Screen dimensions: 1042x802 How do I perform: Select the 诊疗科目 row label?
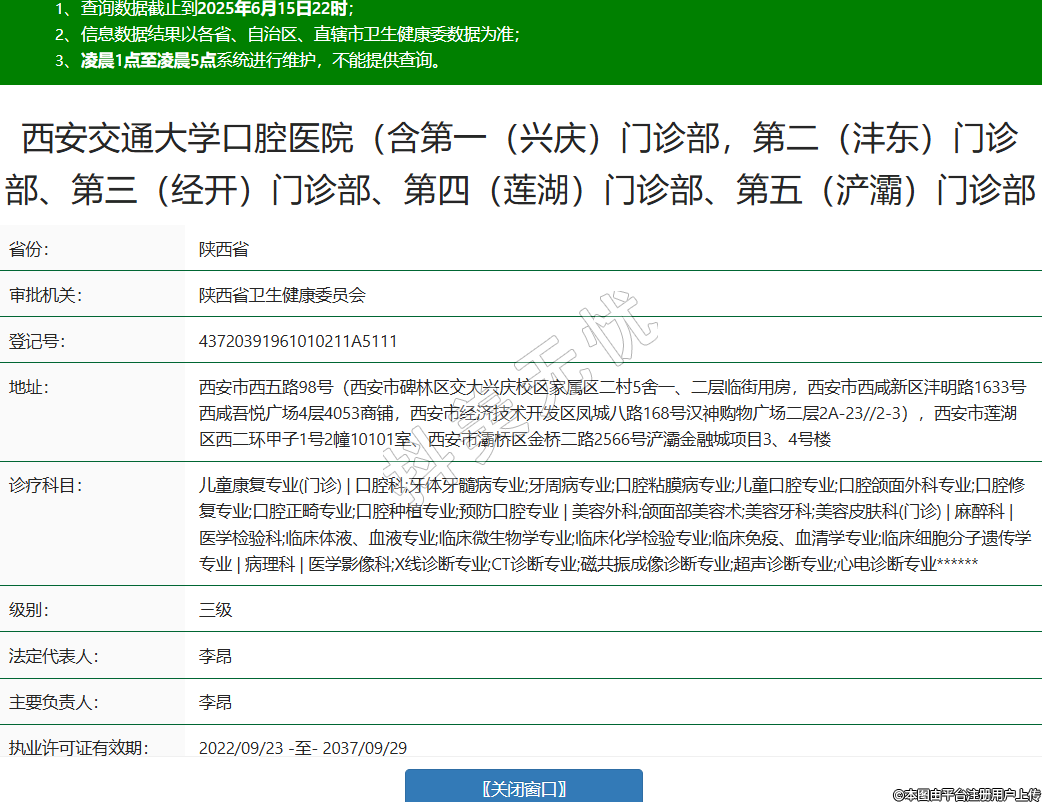[45, 486]
